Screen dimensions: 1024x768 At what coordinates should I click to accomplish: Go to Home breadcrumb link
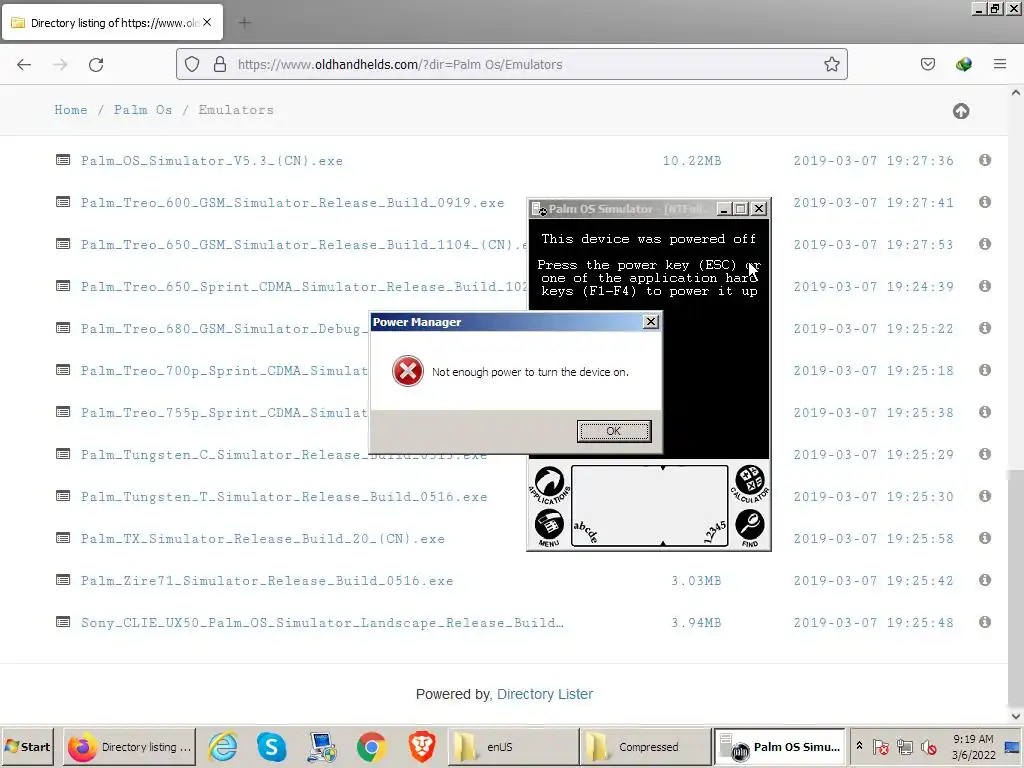pyautogui.click(x=71, y=110)
